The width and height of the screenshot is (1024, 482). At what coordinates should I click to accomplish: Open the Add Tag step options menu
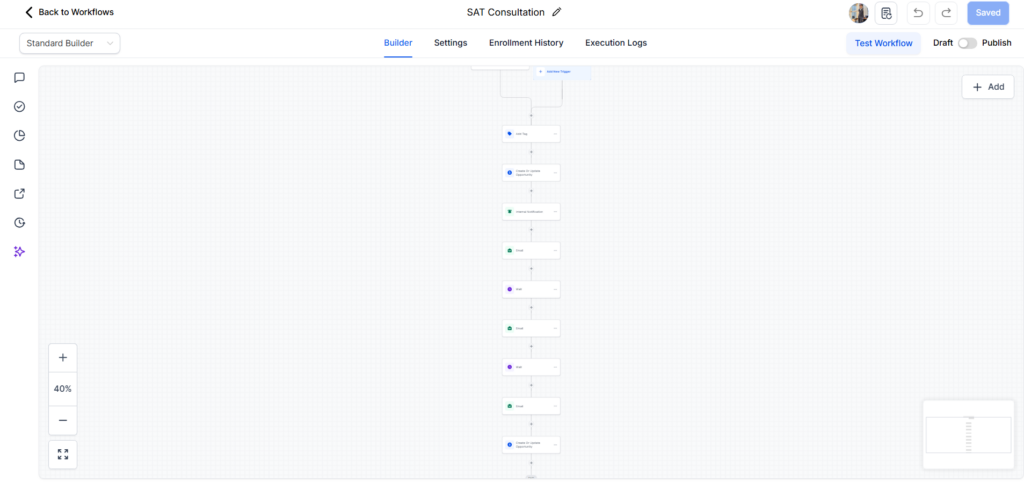[x=555, y=134]
